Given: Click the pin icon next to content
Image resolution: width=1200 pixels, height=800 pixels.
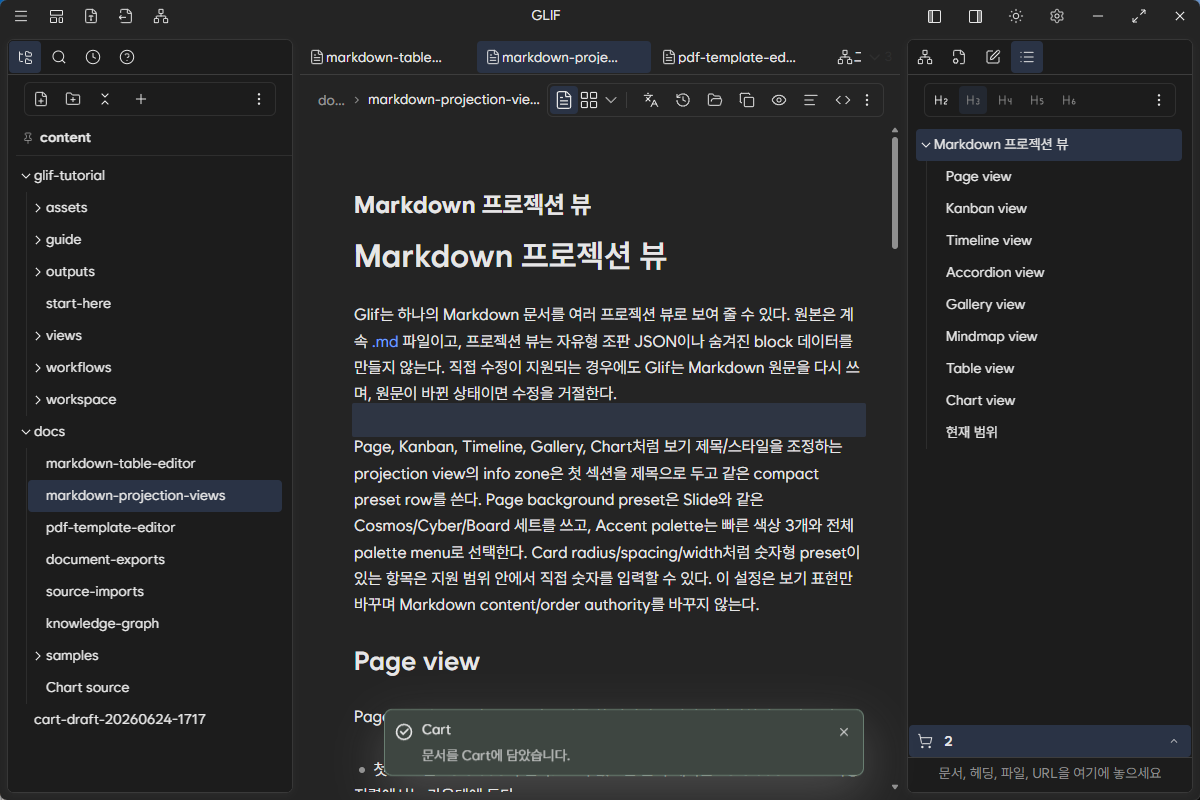Looking at the screenshot, I should point(27,138).
